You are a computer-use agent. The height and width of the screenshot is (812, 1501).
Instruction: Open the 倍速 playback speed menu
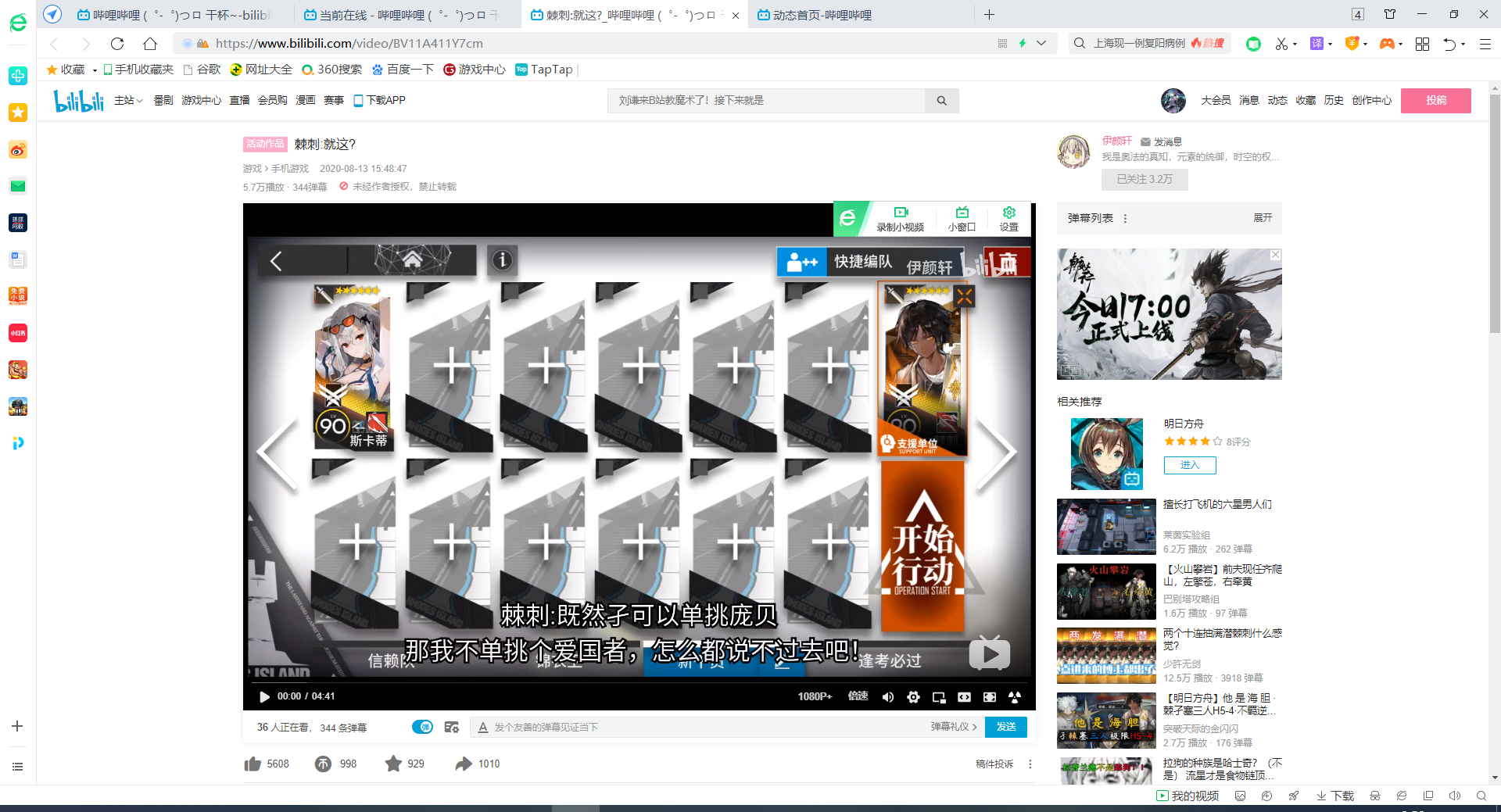click(x=858, y=696)
